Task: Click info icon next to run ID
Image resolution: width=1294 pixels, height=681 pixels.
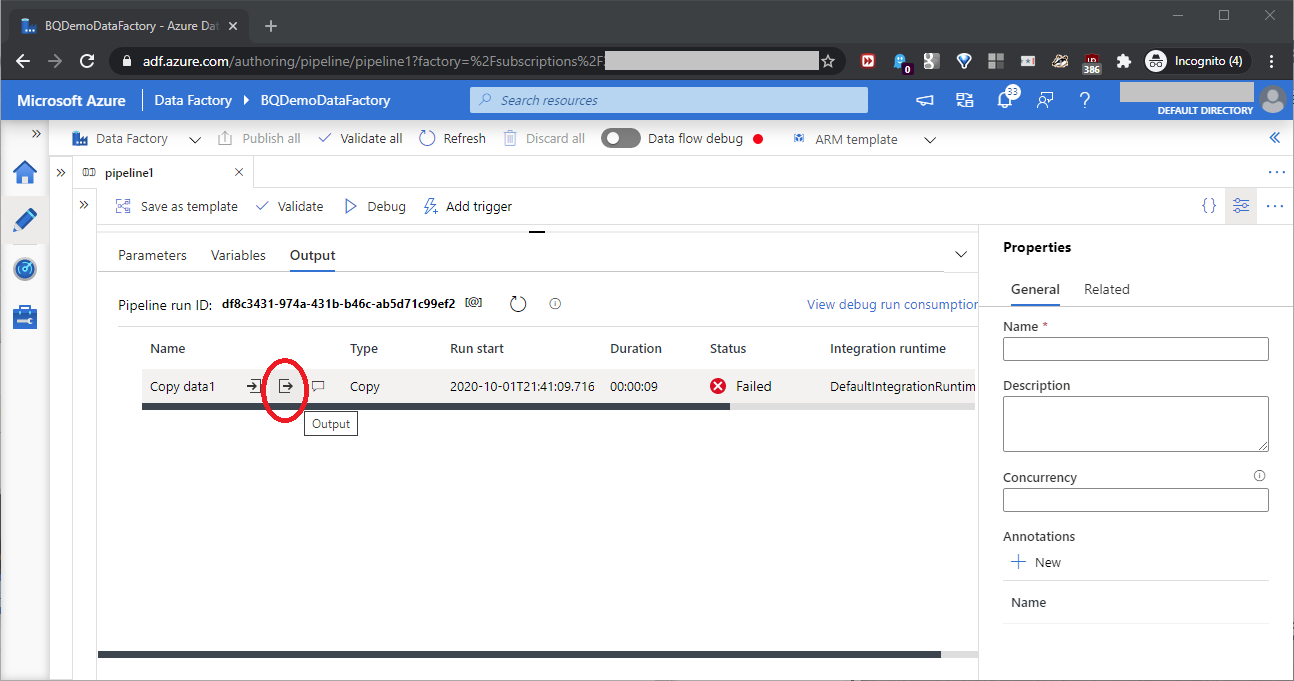Action: coord(555,303)
